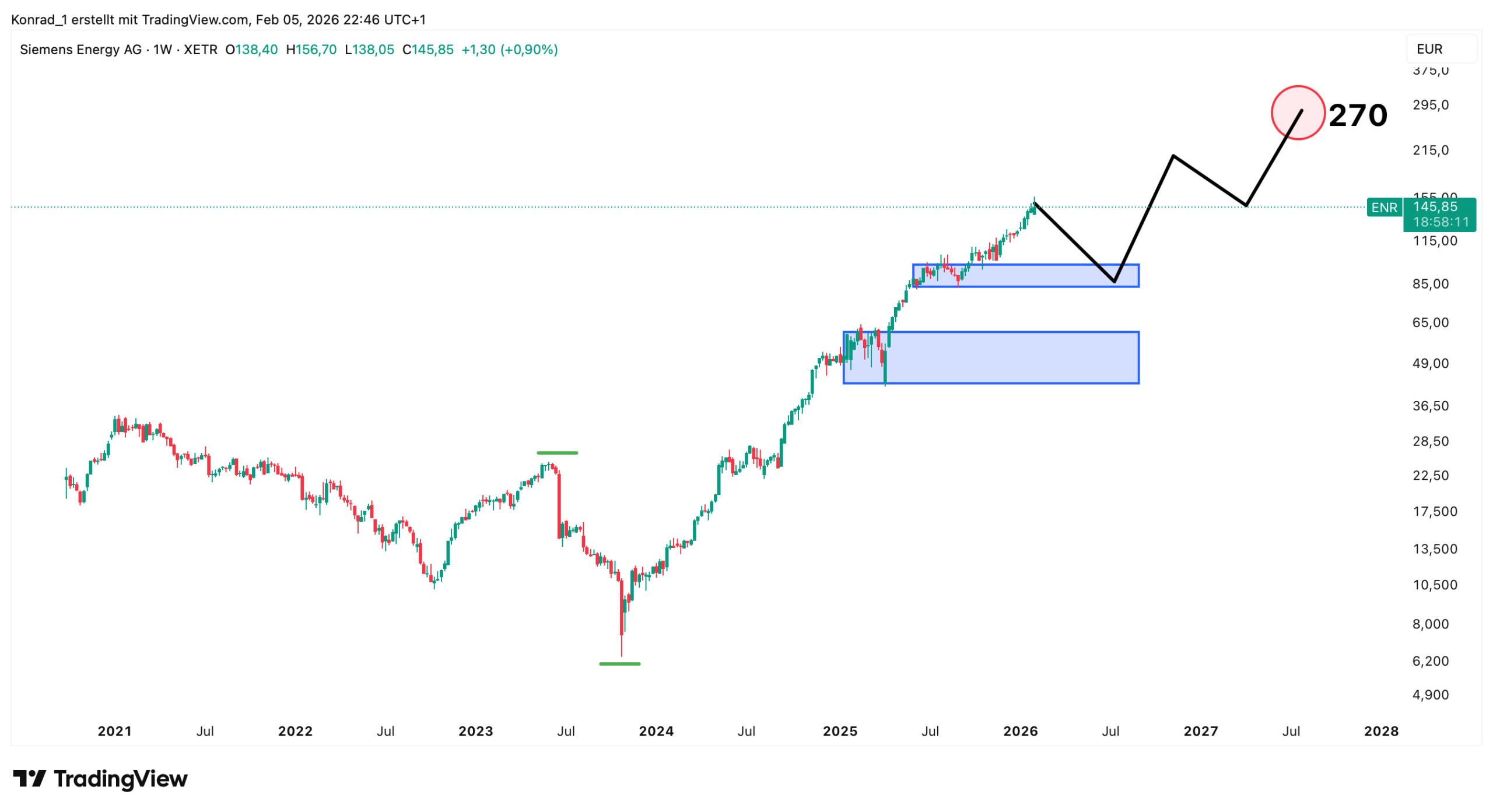Click the 2026 label on time axis
Viewport: 1493px width, 812px height.
click(1020, 731)
